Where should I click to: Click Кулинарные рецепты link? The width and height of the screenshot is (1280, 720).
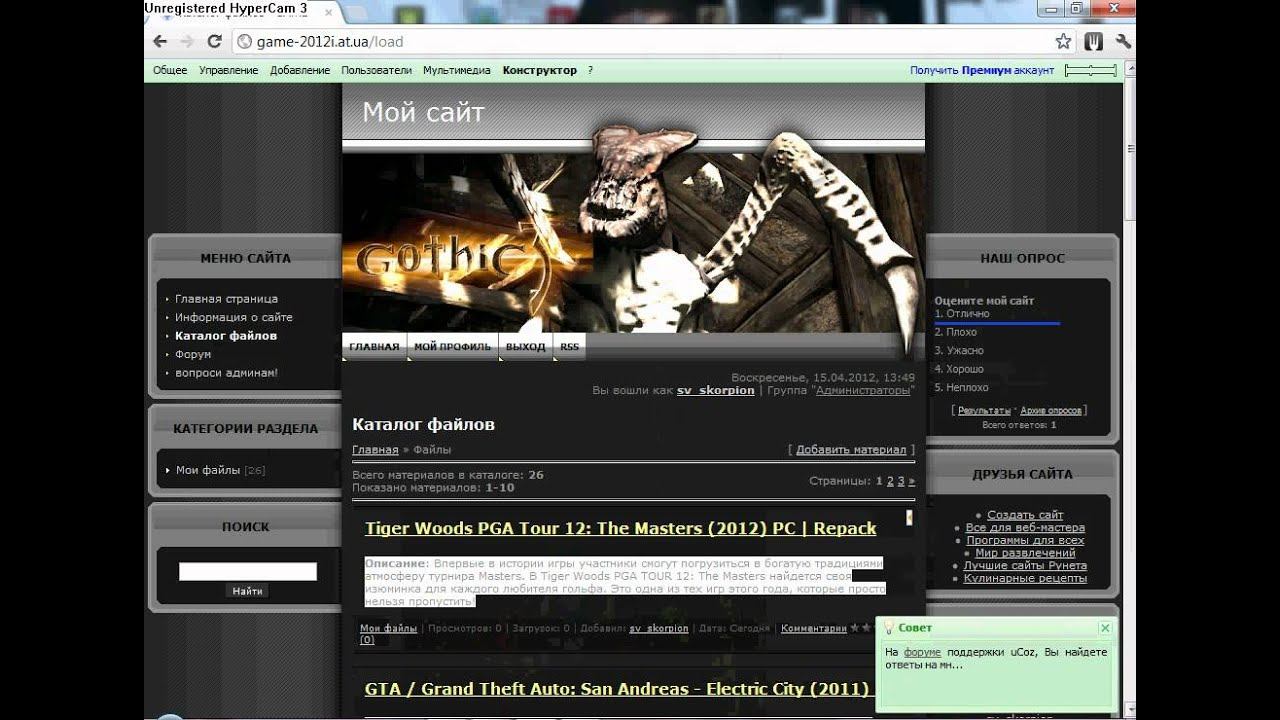point(1025,578)
